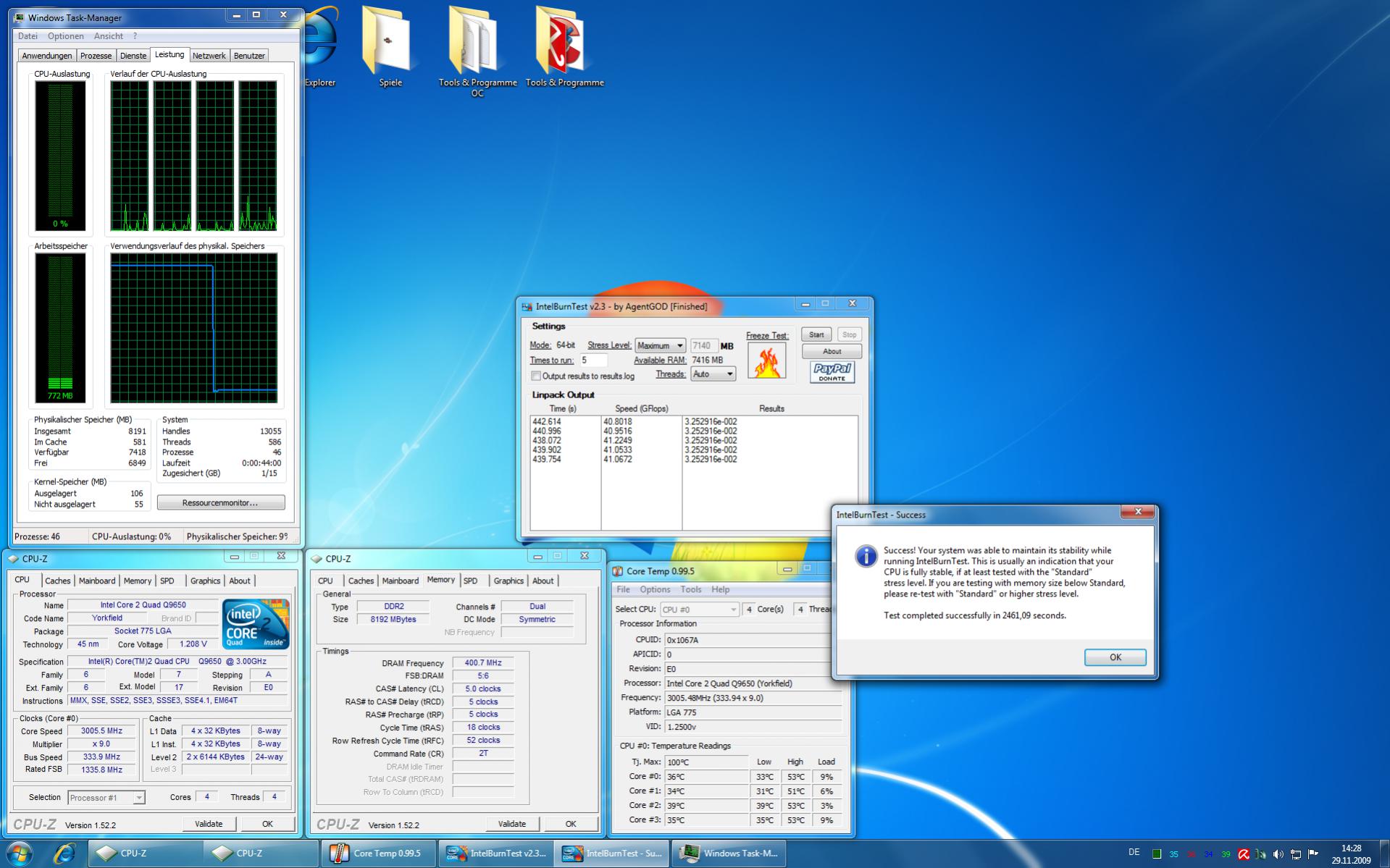Switch to Core Temp 0.99.5 on the taskbar
This screenshot has height=868, width=1390.
(x=377, y=854)
